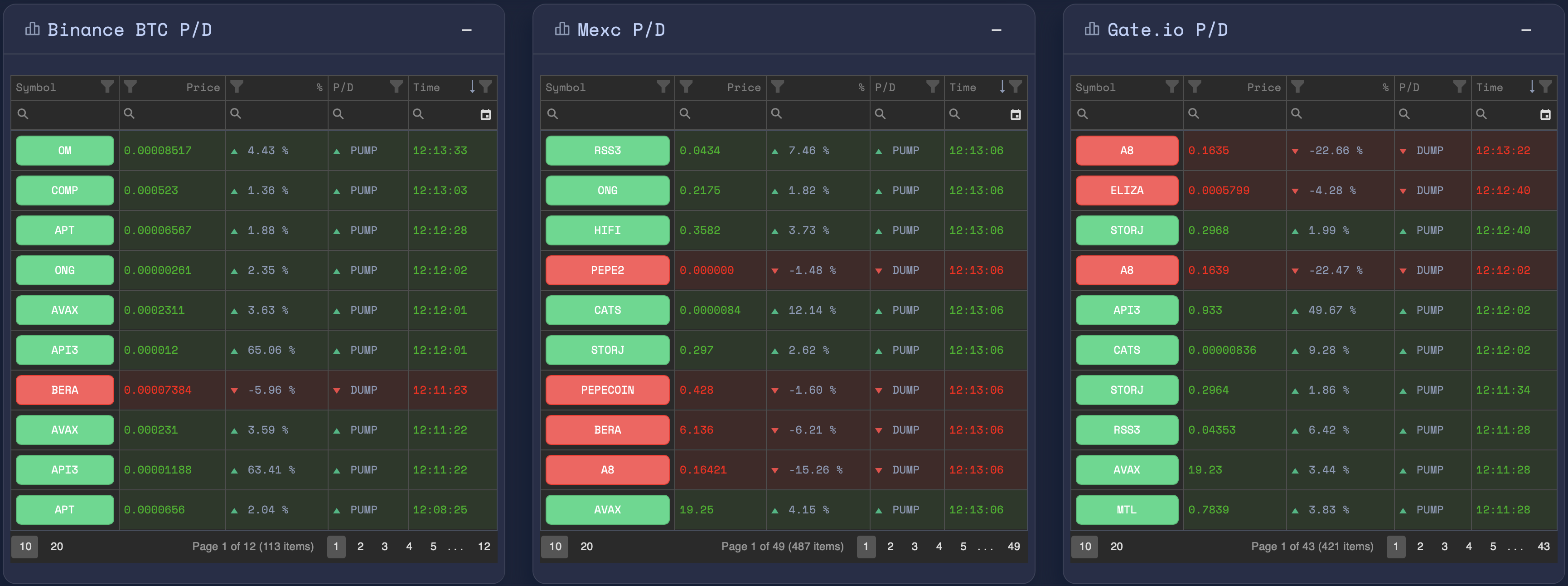Set Mexc table page size to 20
Screen dimensions: 1568x586
586,547
